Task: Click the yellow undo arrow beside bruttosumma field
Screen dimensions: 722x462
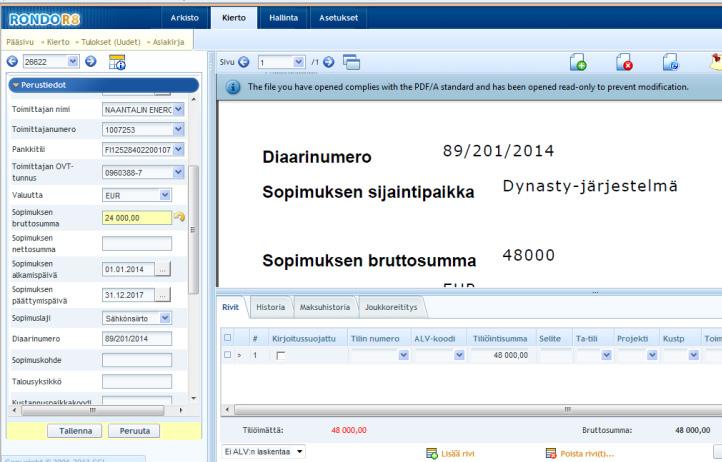Action: point(179,216)
